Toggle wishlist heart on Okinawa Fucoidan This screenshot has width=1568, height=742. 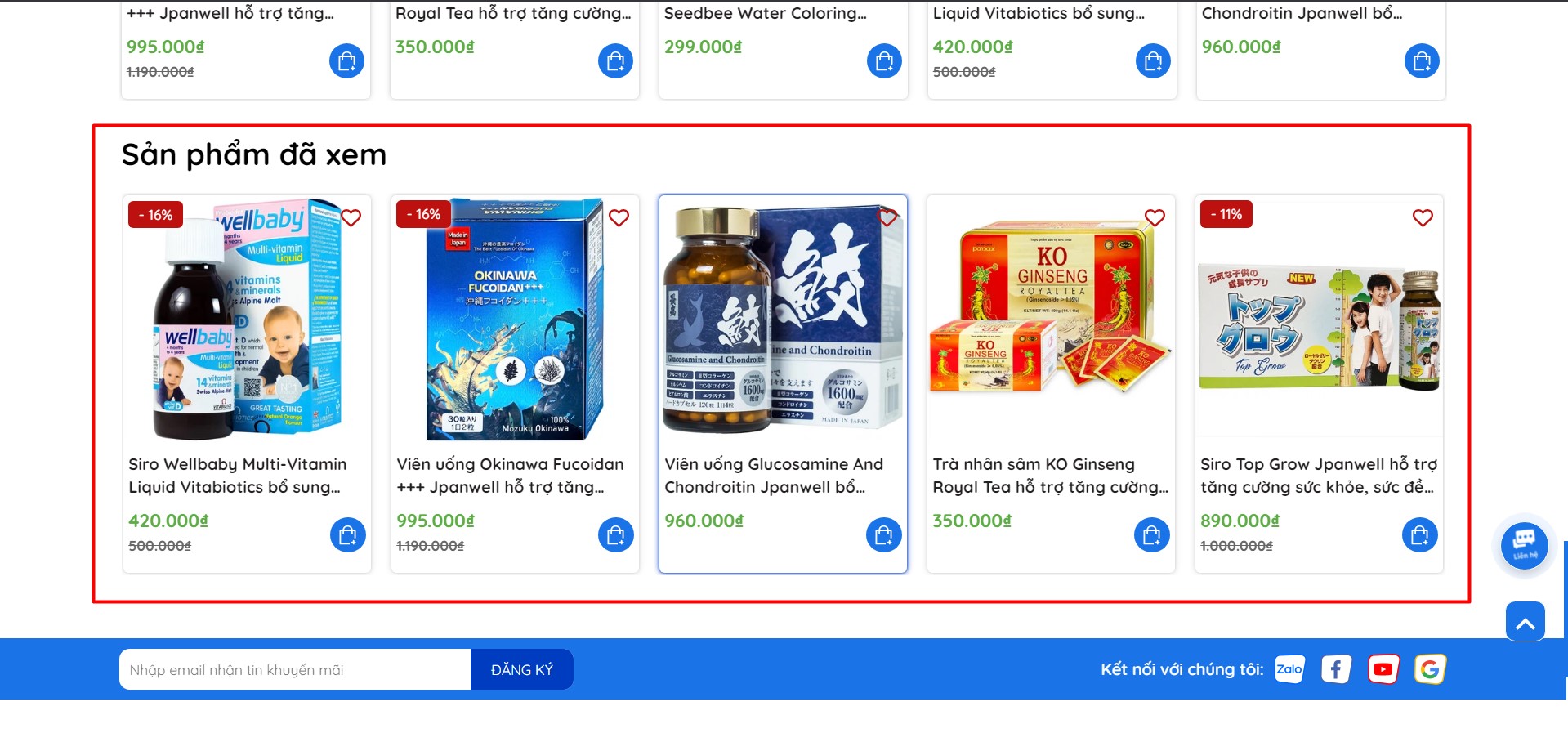point(619,217)
